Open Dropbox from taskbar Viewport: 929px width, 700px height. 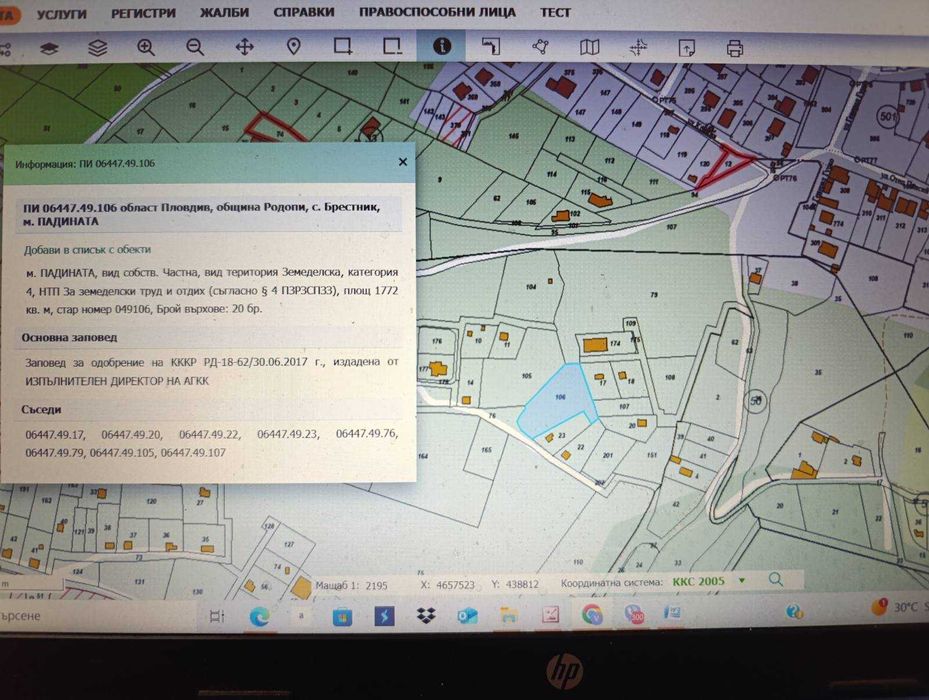point(426,616)
